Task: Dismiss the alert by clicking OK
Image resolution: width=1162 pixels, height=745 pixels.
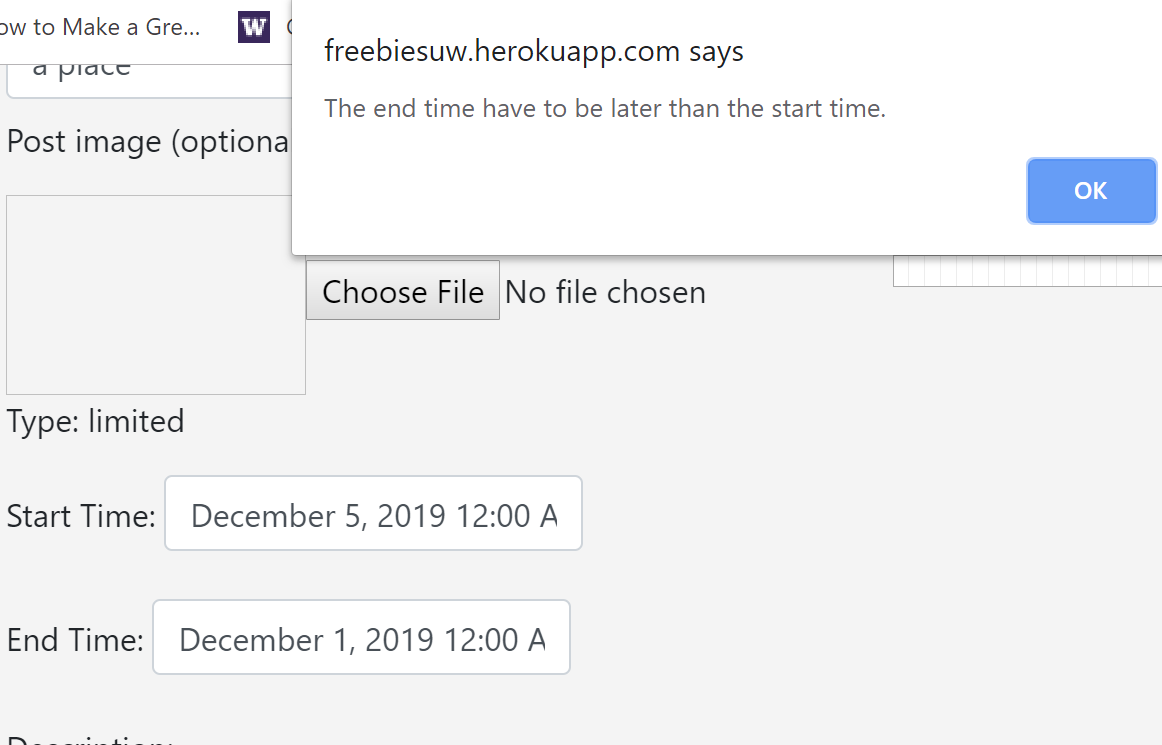Action: [x=1091, y=190]
